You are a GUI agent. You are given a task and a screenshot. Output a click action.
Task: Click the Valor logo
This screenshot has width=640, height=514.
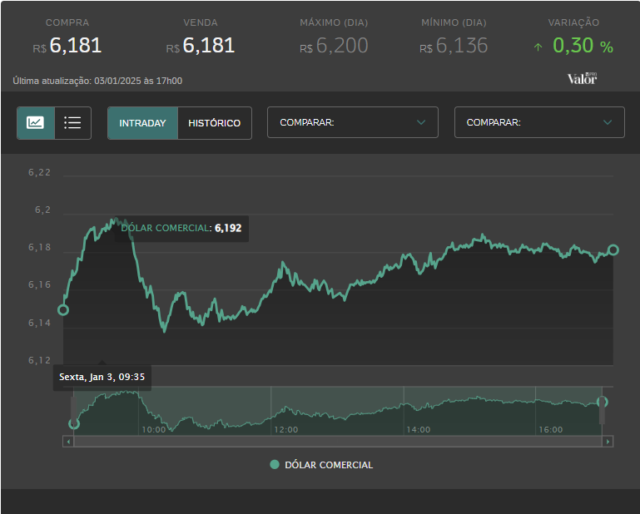(582, 78)
